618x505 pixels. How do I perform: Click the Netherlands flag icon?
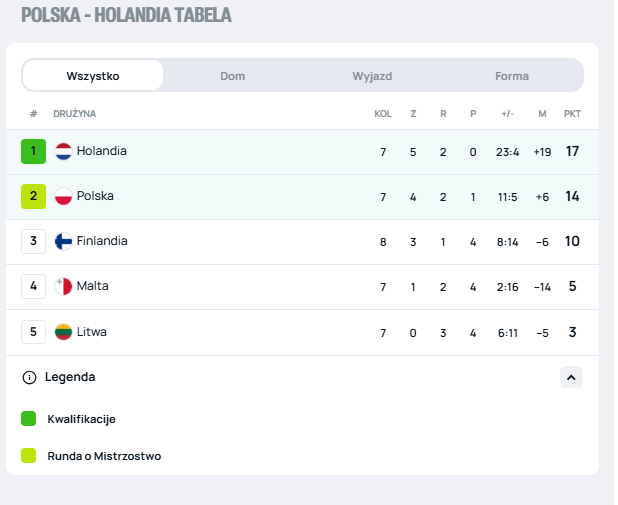pos(64,151)
